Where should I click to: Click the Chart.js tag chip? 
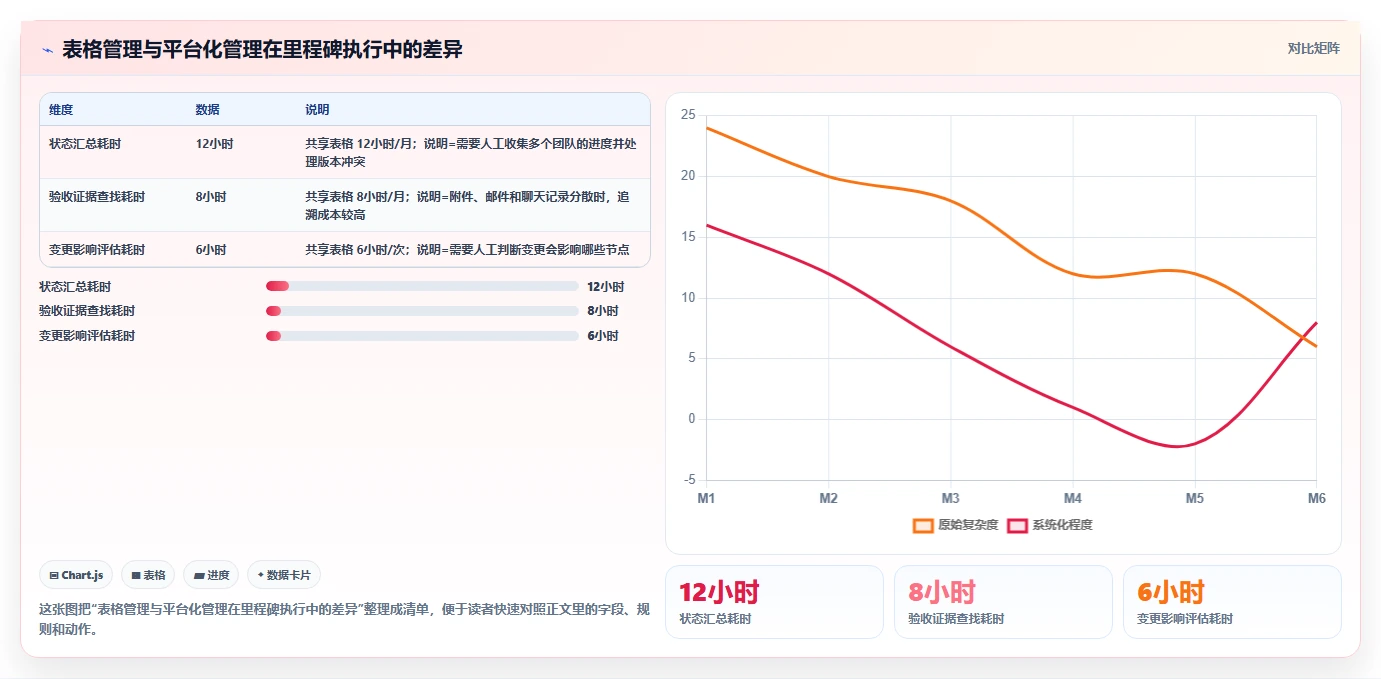[76, 575]
